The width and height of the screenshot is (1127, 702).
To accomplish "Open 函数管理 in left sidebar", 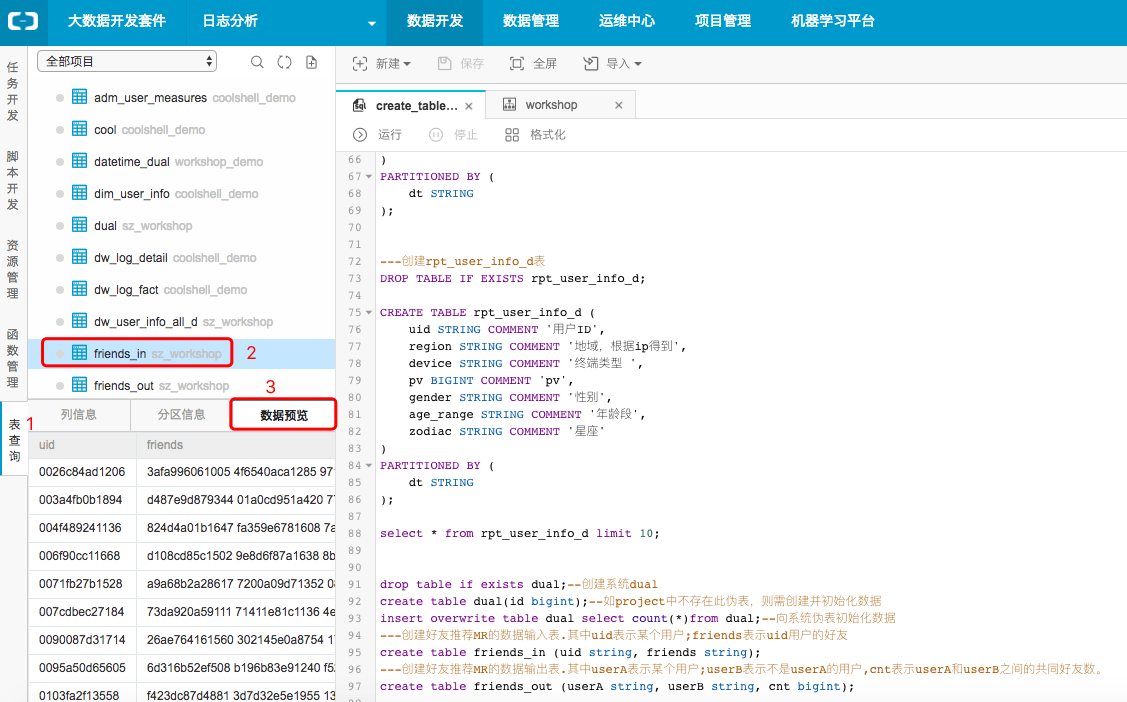I will point(13,358).
